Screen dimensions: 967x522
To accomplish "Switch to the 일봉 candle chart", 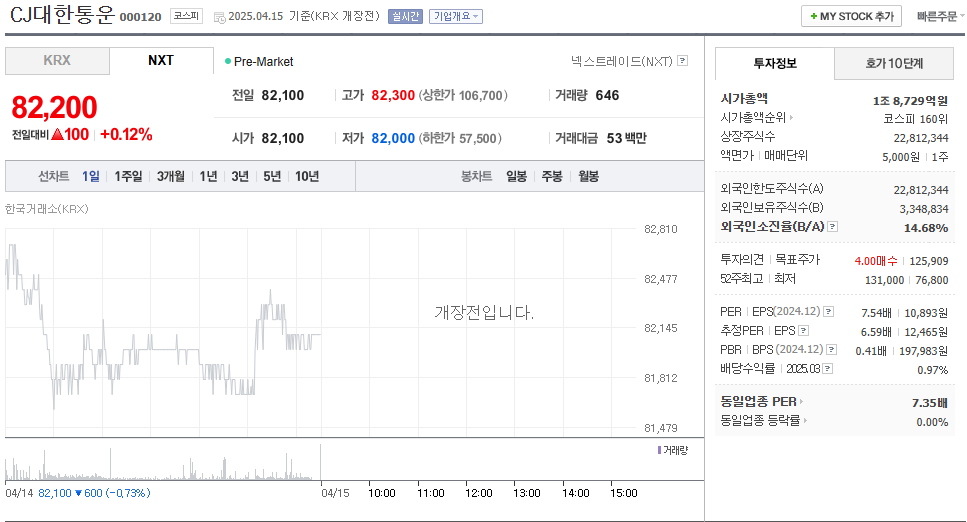I will click(517, 176).
